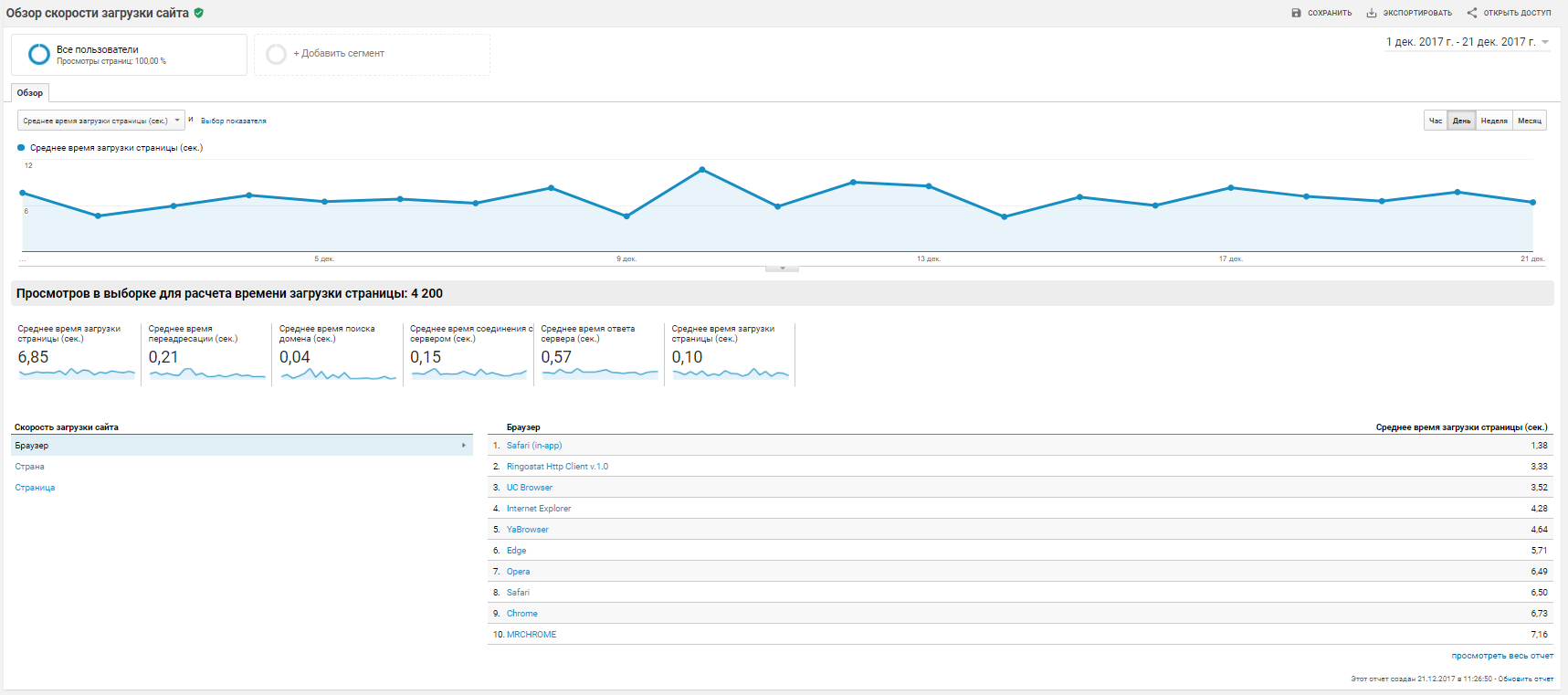Click the chart's last data point at 21 дек.
Image resolution: width=1568 pixels, height=695 pixels.
1532,203
